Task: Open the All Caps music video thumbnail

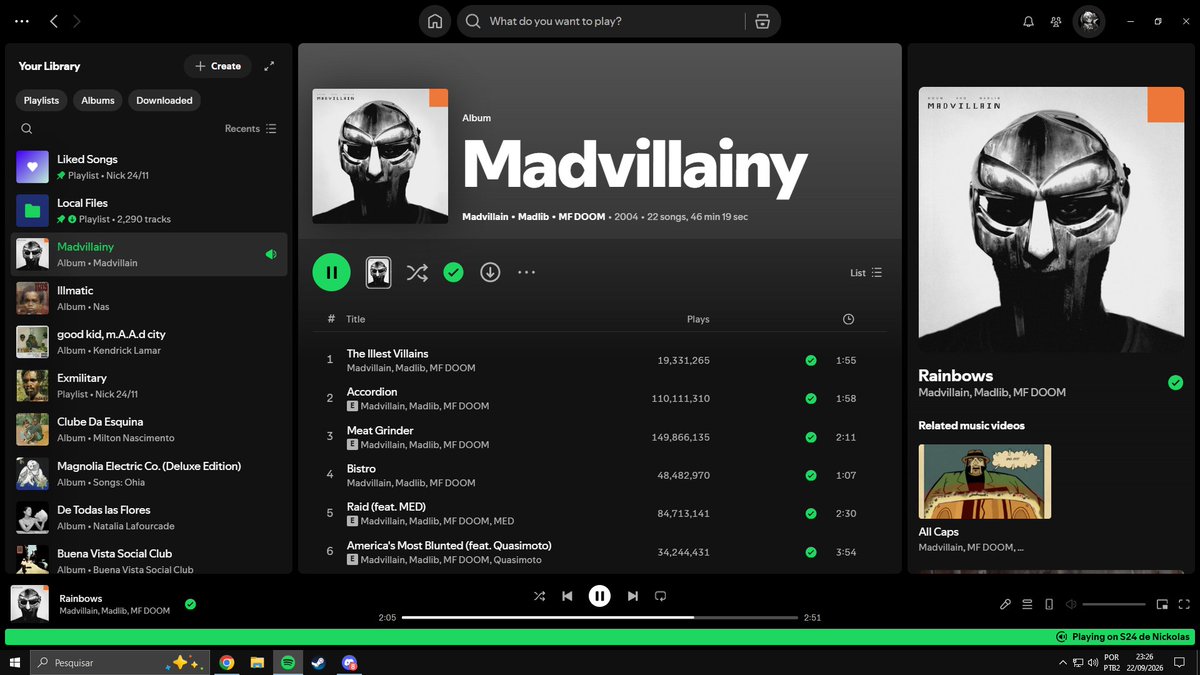Action: [985, 481]
